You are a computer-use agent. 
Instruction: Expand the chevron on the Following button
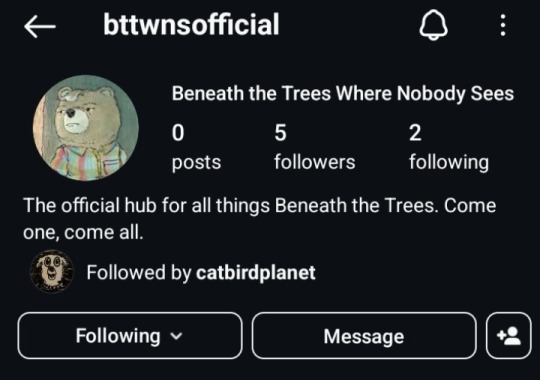coord(176,336)
